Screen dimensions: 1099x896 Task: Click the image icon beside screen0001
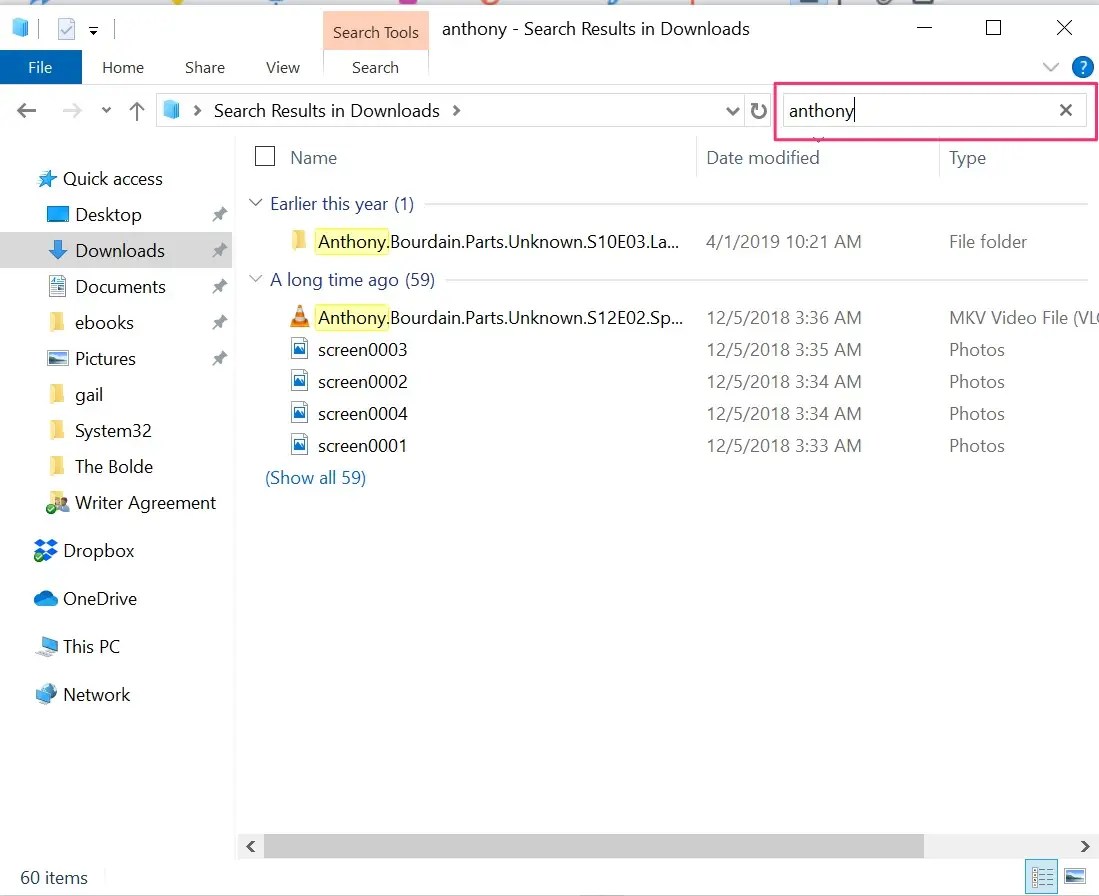[x=299, y=444]
